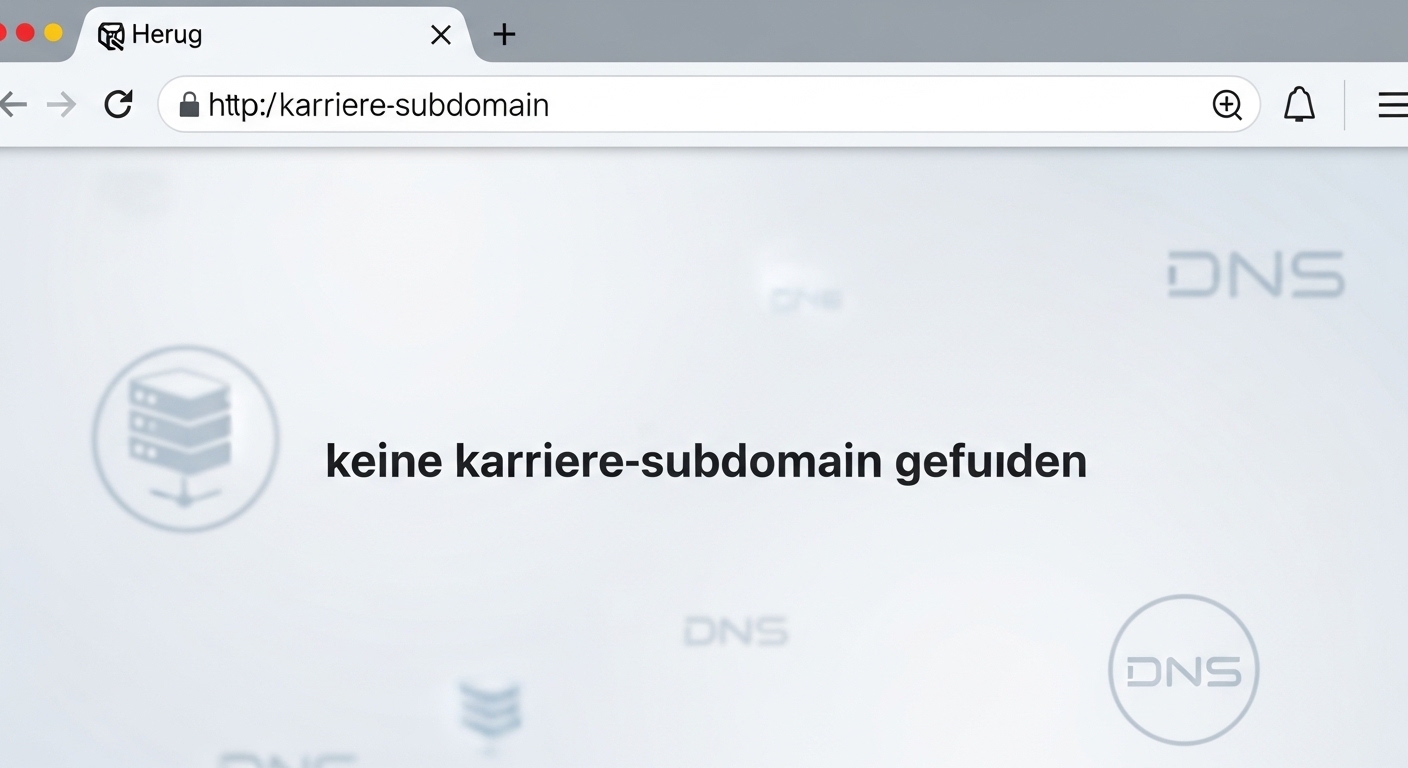Open a new tab with plus button
1408x768 pixels.
[504, 35]
